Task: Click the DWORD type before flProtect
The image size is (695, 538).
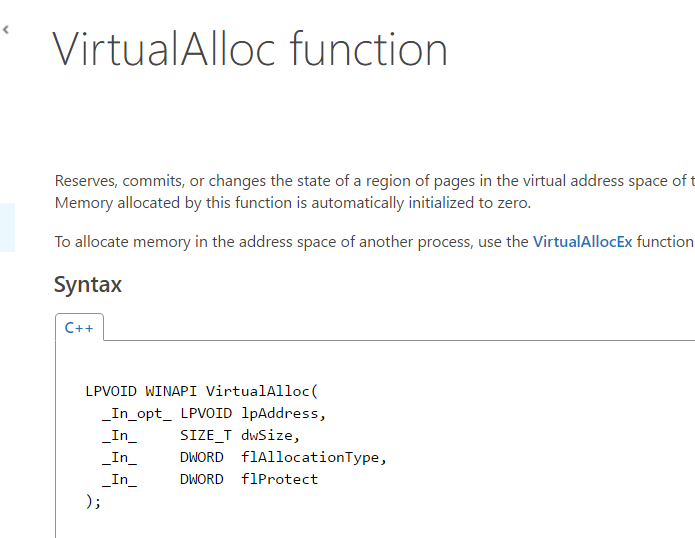Action: (201, 479)
